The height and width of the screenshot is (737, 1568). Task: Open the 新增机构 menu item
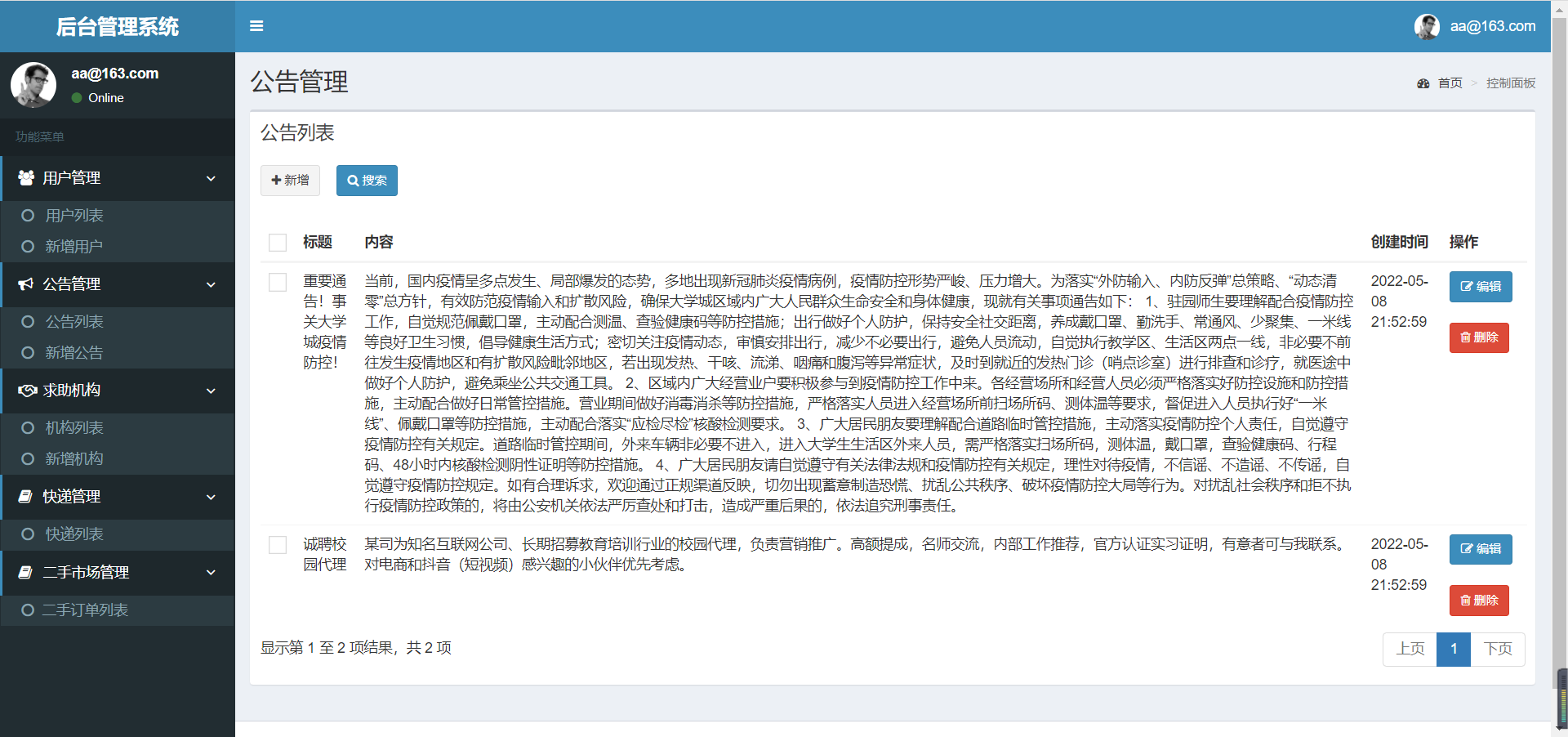click(118, 458)
